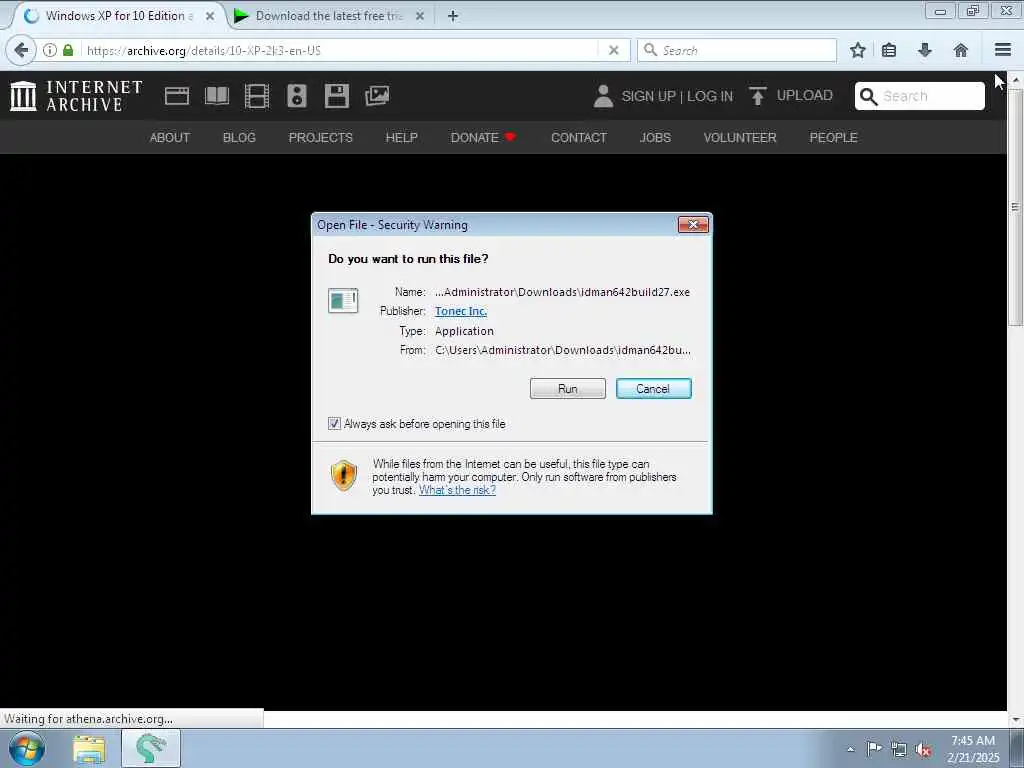Close the Windows XP for 10 Edition tab

(x=210, y=16)
